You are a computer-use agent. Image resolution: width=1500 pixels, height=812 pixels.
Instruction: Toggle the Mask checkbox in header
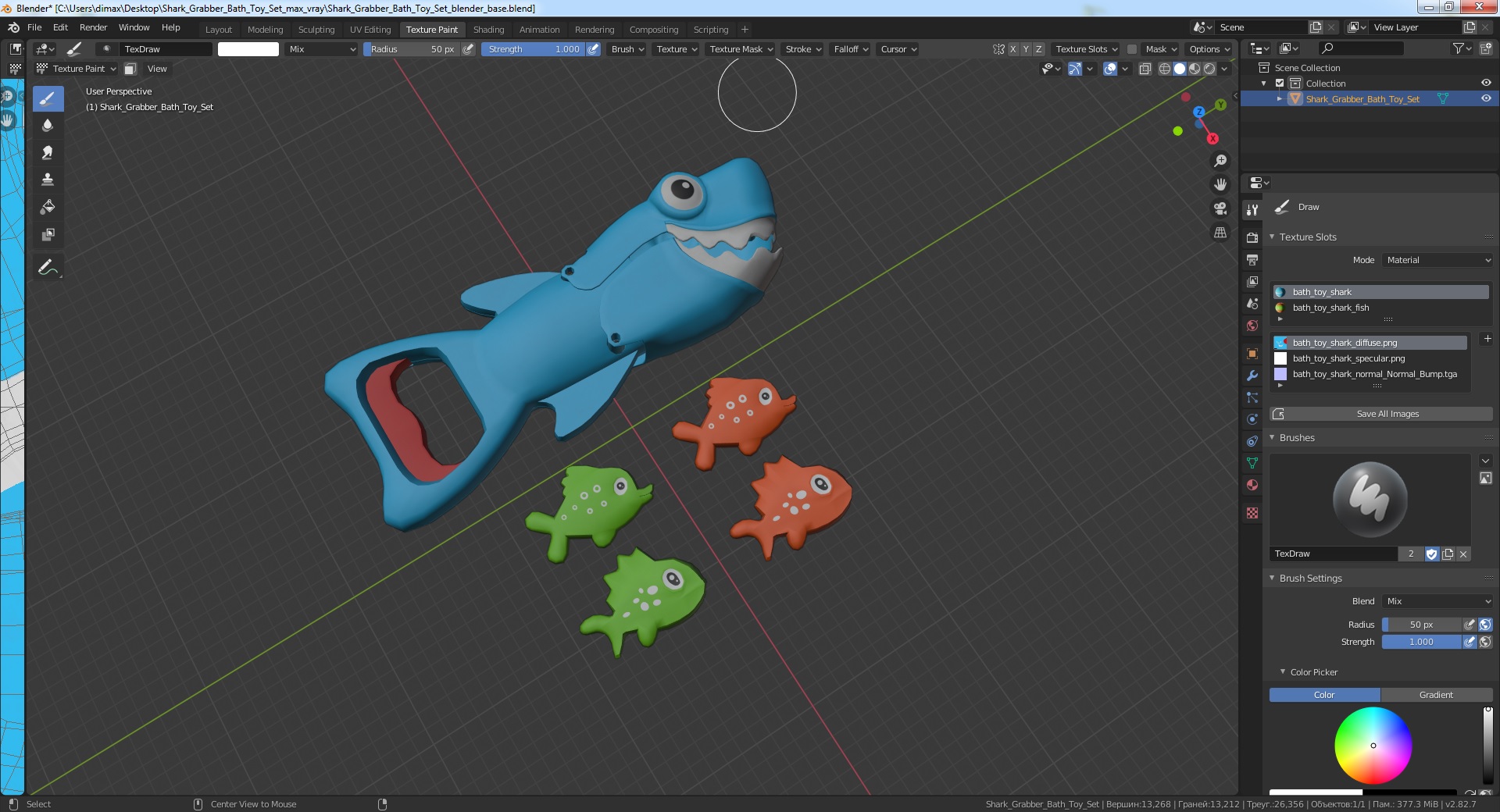(1131, 49)
